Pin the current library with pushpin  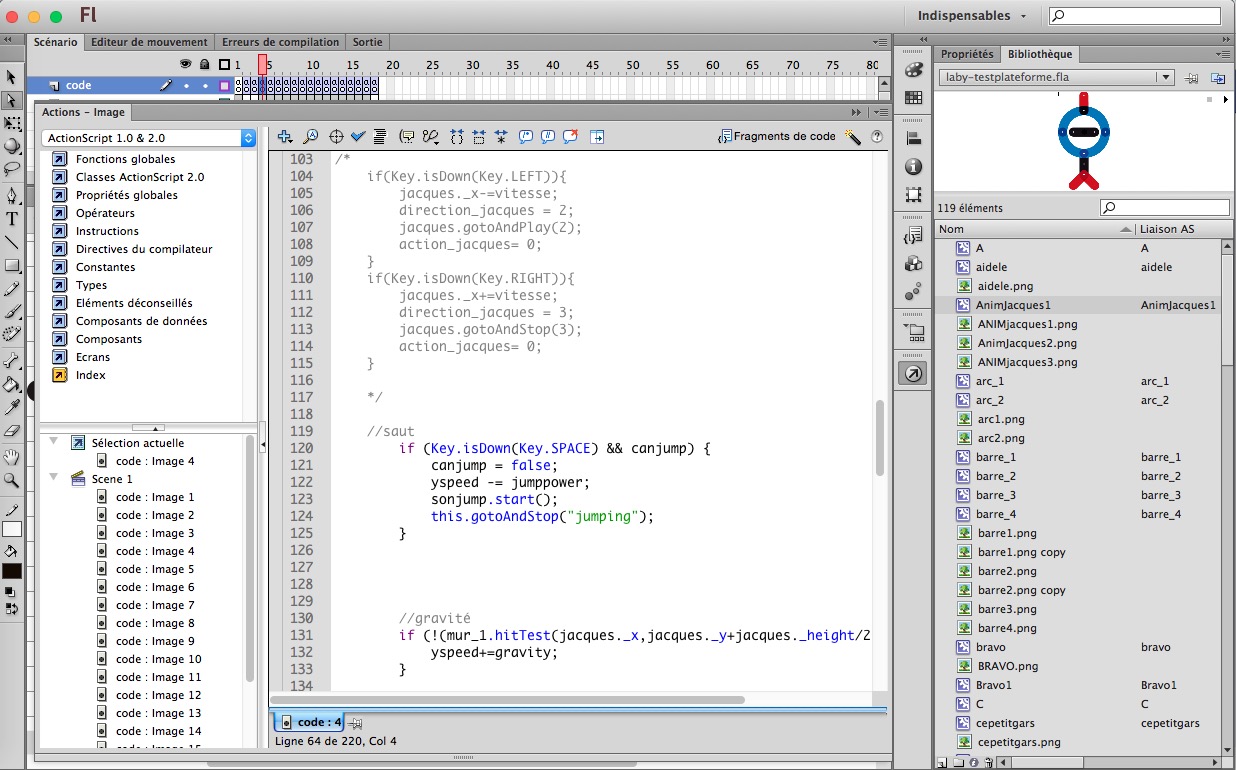point(1192,78)
